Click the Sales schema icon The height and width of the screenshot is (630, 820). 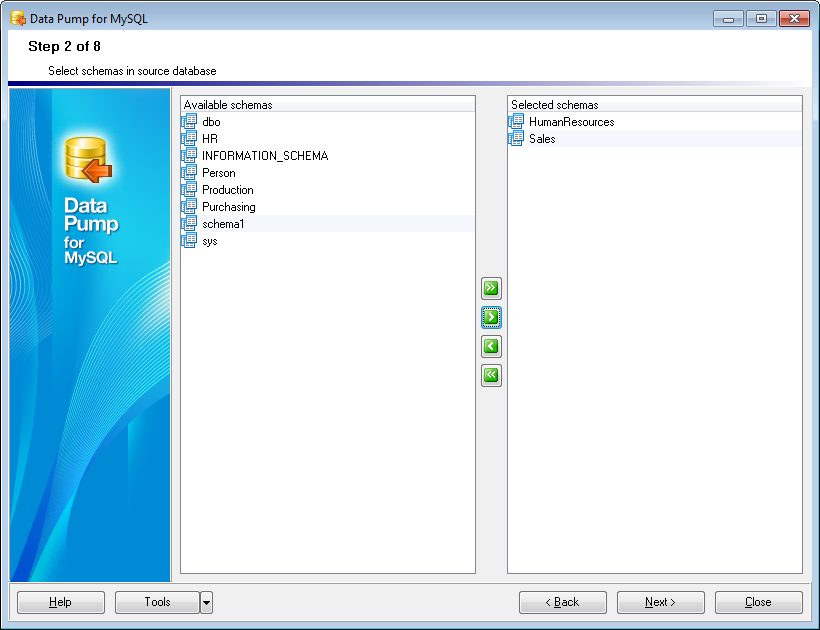517,139
